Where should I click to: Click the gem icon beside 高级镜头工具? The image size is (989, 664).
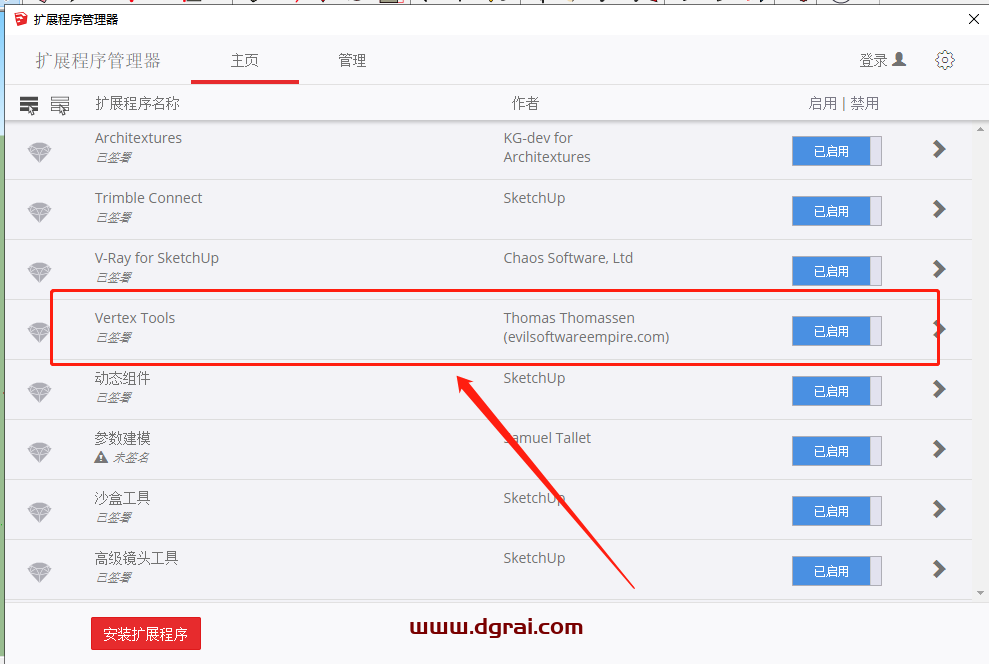39,571
